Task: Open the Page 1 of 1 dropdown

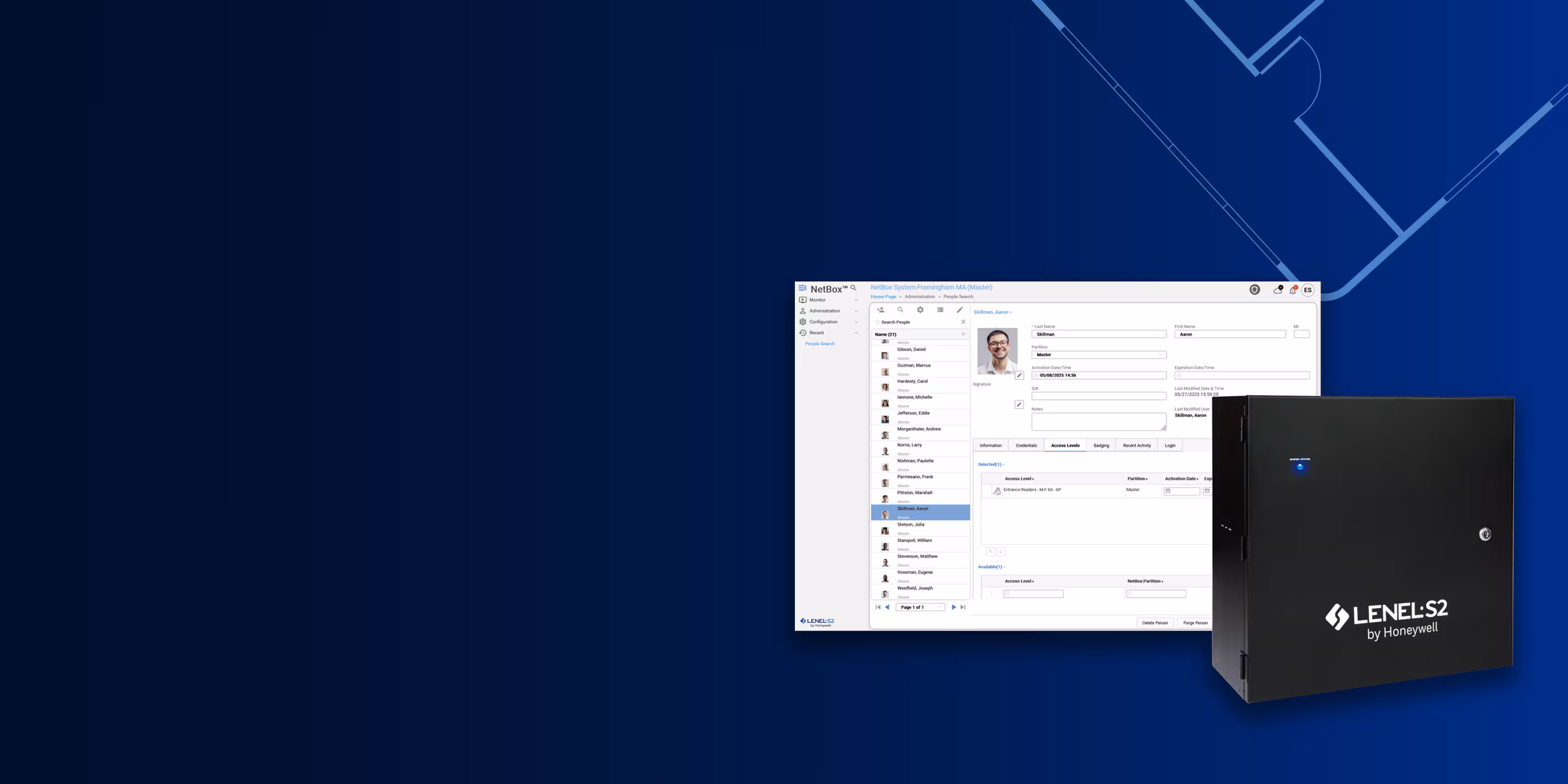Action: pyautogui.click(x=920, y=607)
